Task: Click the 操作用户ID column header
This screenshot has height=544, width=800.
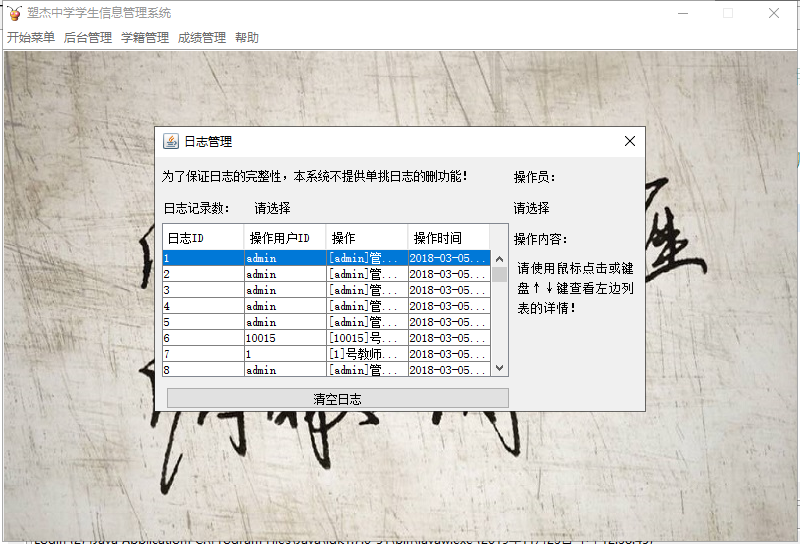Action: (x=285, y=238)
